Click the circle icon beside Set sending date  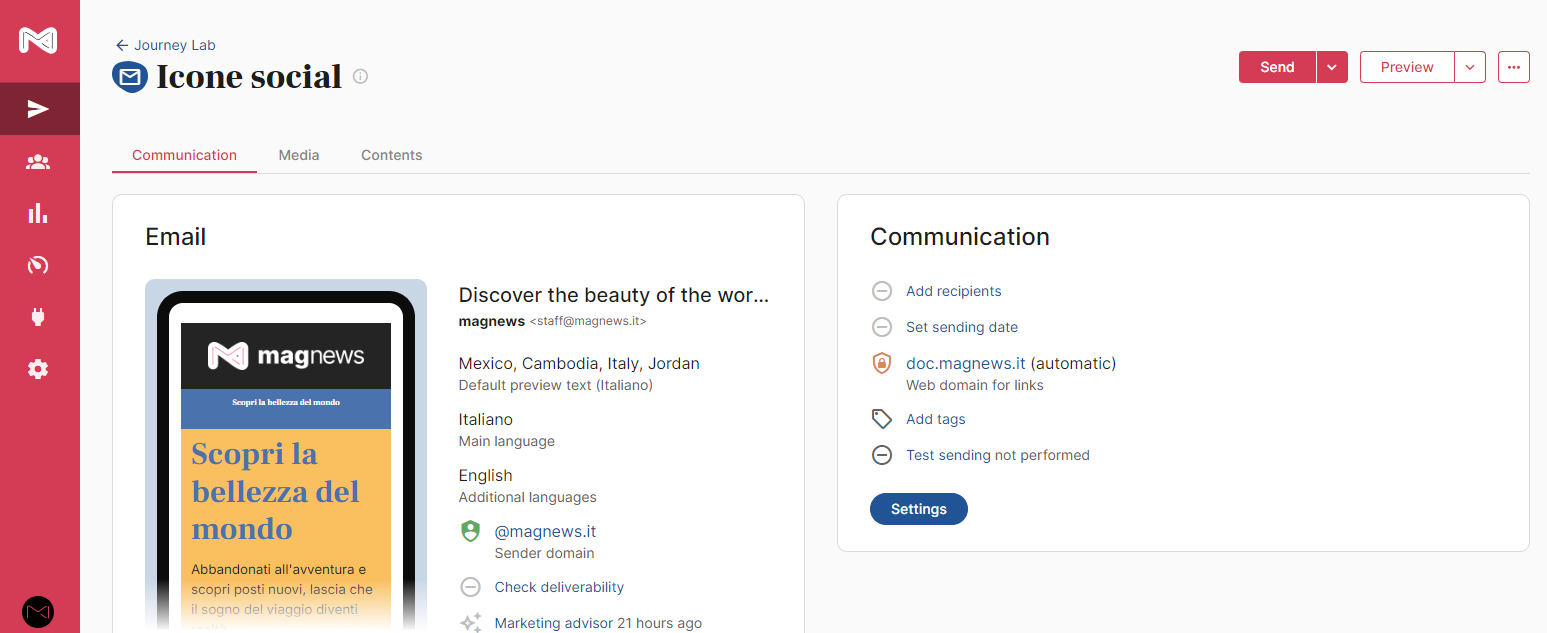[x=882, y=327]
